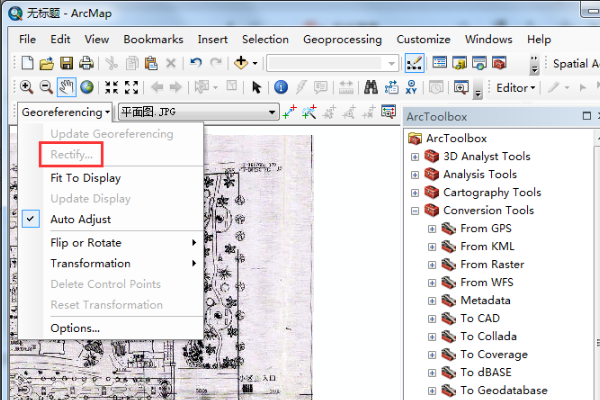
Task: Click the tools toolbar overflow options arrow
Action: pos(478,89)
